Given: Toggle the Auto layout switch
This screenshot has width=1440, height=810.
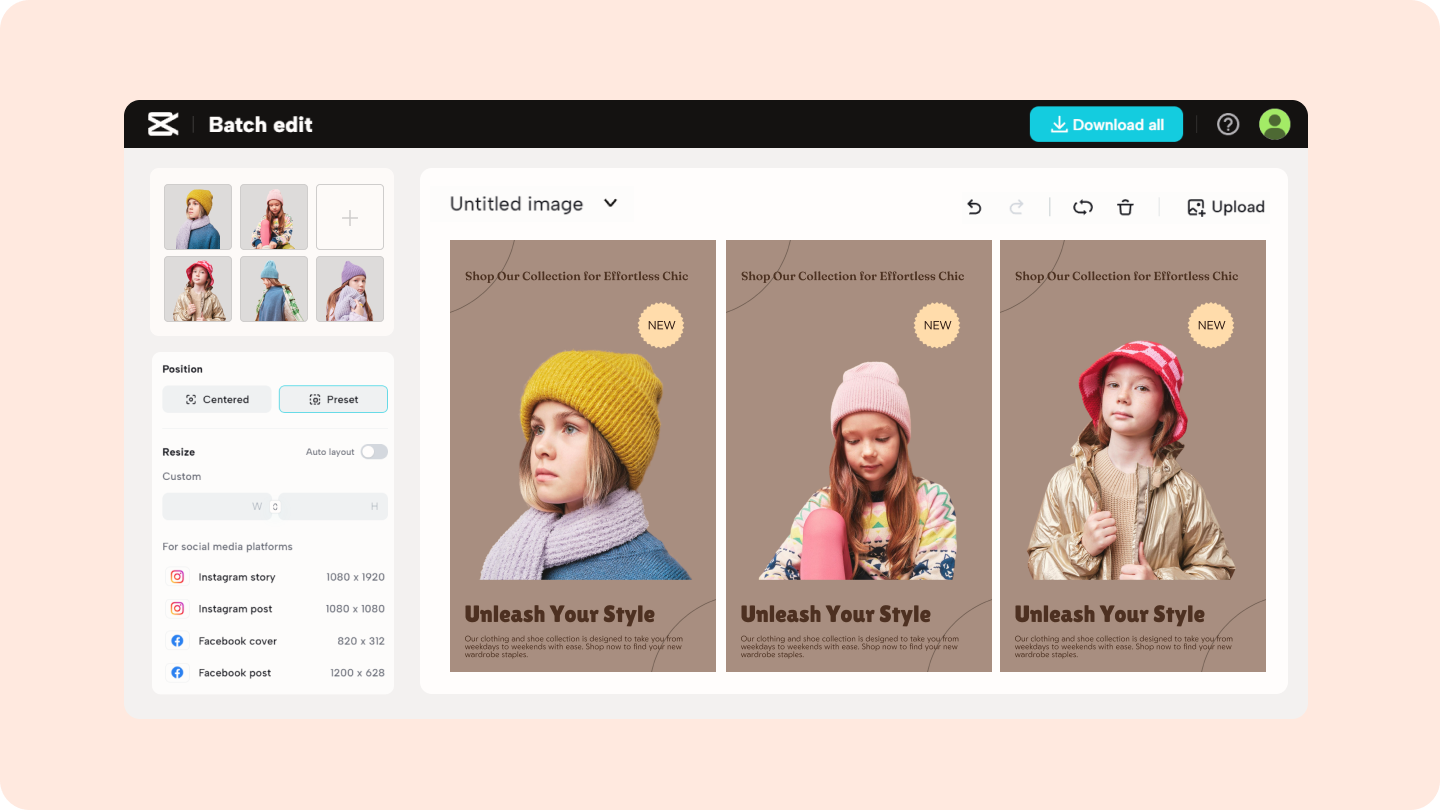Looking at the screenshot, I should 374,452.
